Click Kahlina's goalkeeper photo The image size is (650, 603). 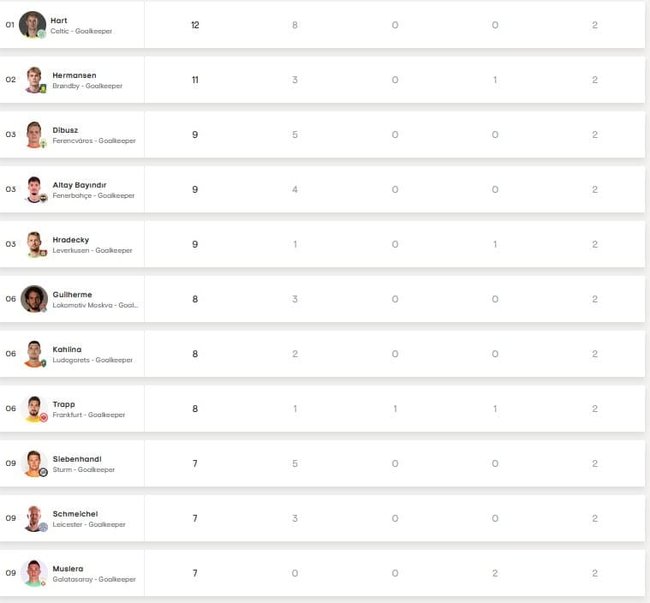tap(35, 353)
